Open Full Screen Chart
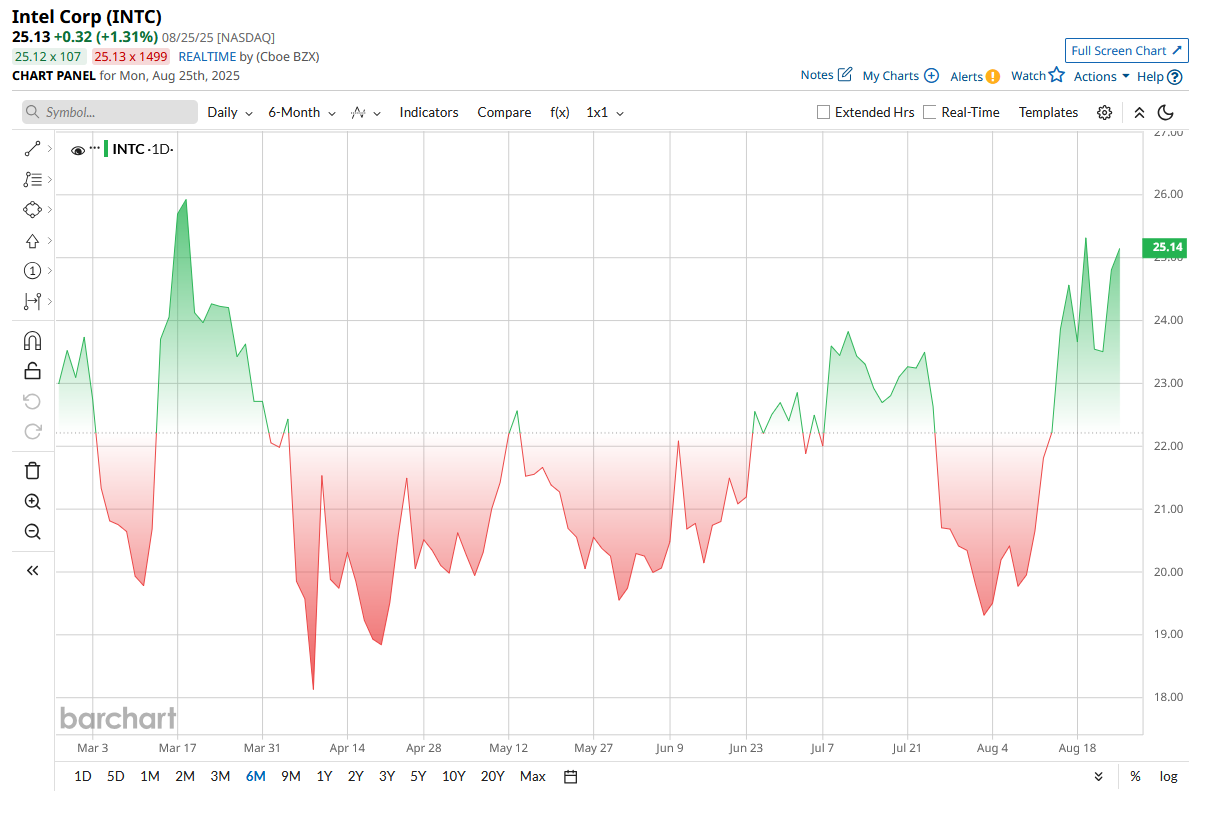1207x824 pixels. click(x=1127, y=51)
